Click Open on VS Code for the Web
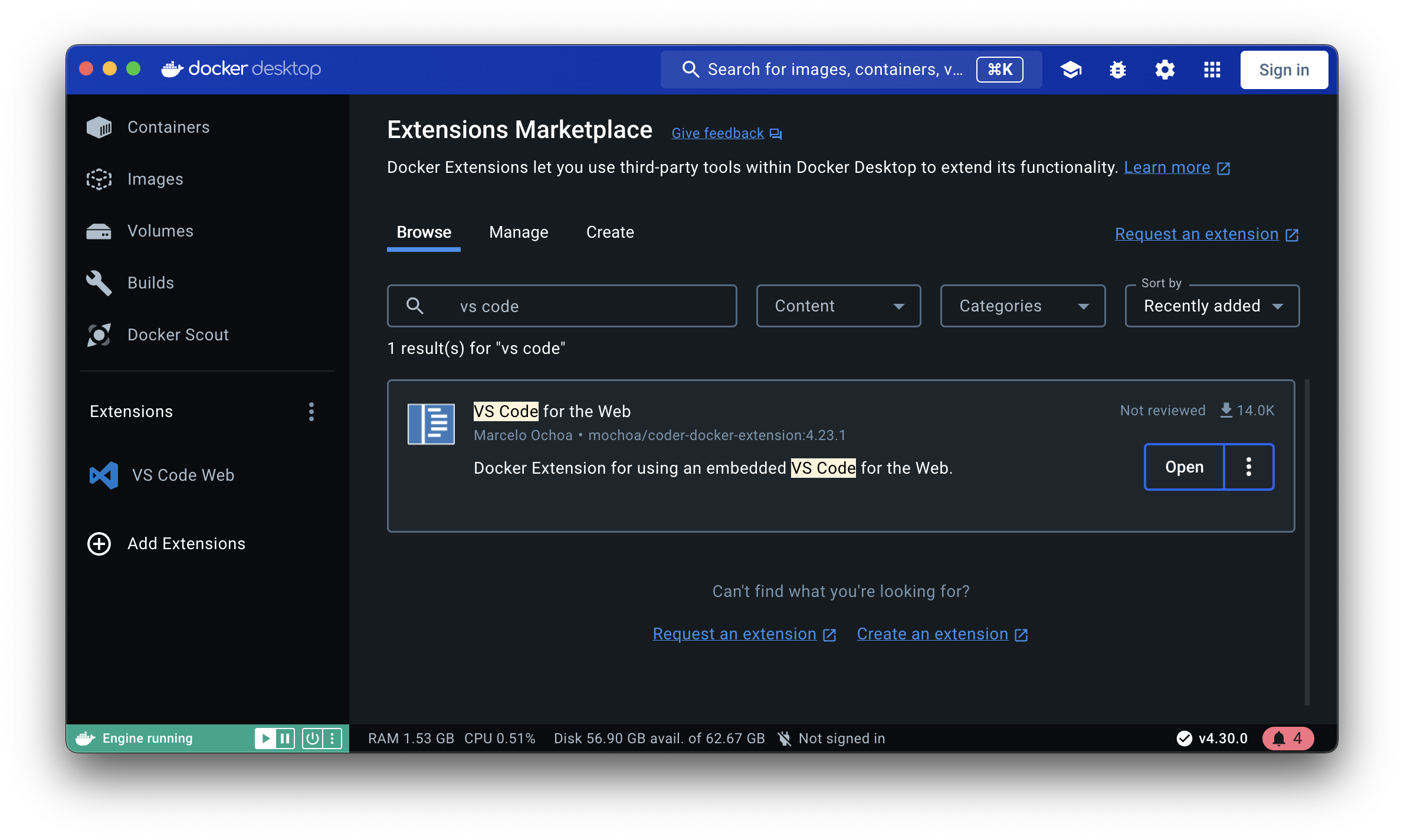The height and width of the screenshot is (840, 1404). pyautogui.click(x=1184, y=467)
